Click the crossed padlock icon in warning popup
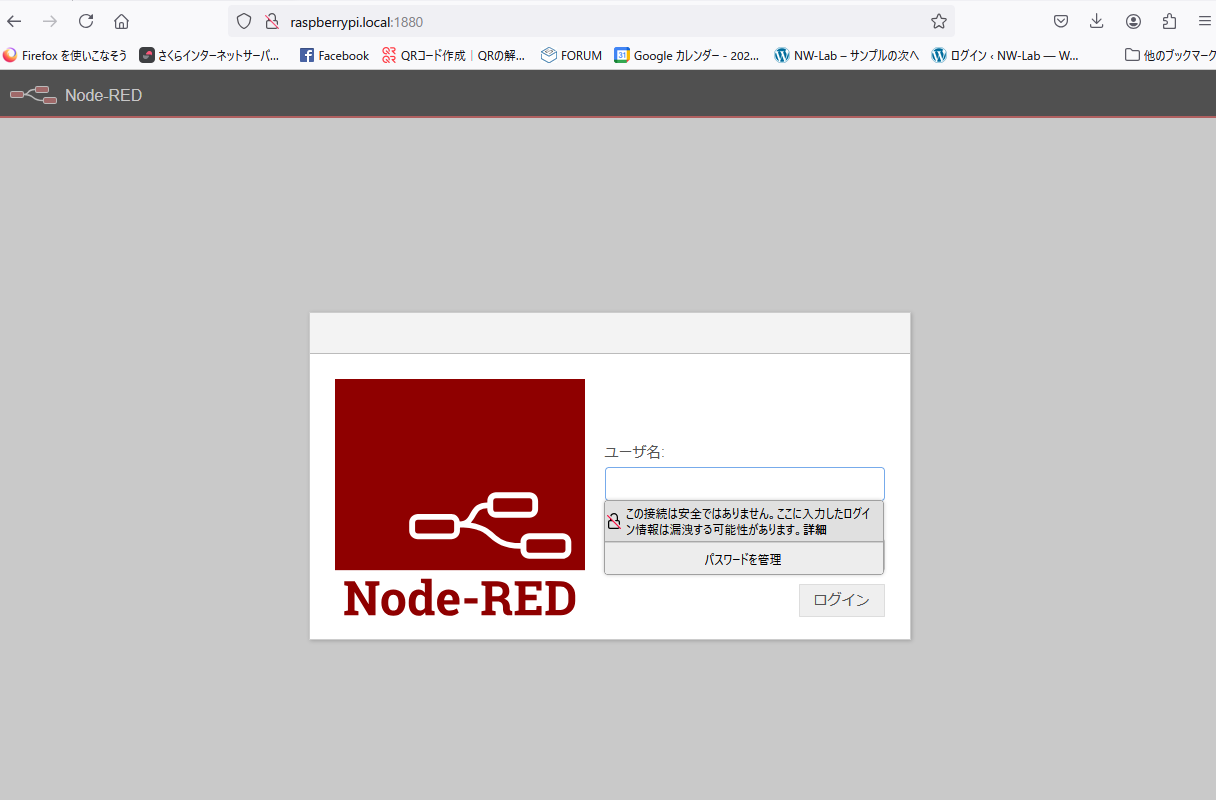Image resolution: width=1216 pixels, height=800 pixels. point(614,521)
